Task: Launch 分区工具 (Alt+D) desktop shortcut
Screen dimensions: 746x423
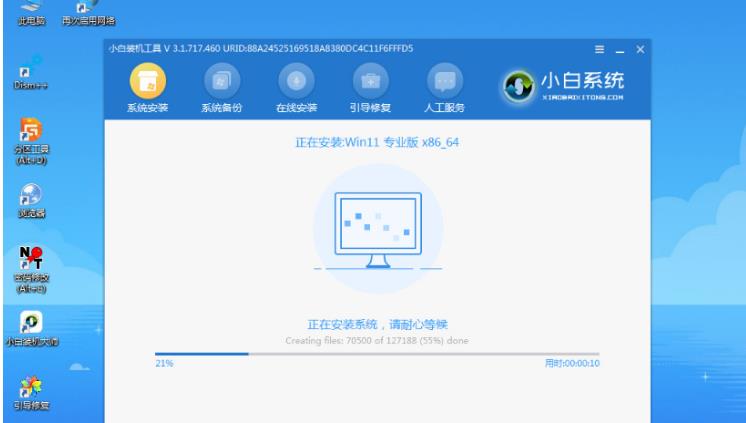Action: coord(31,141)
